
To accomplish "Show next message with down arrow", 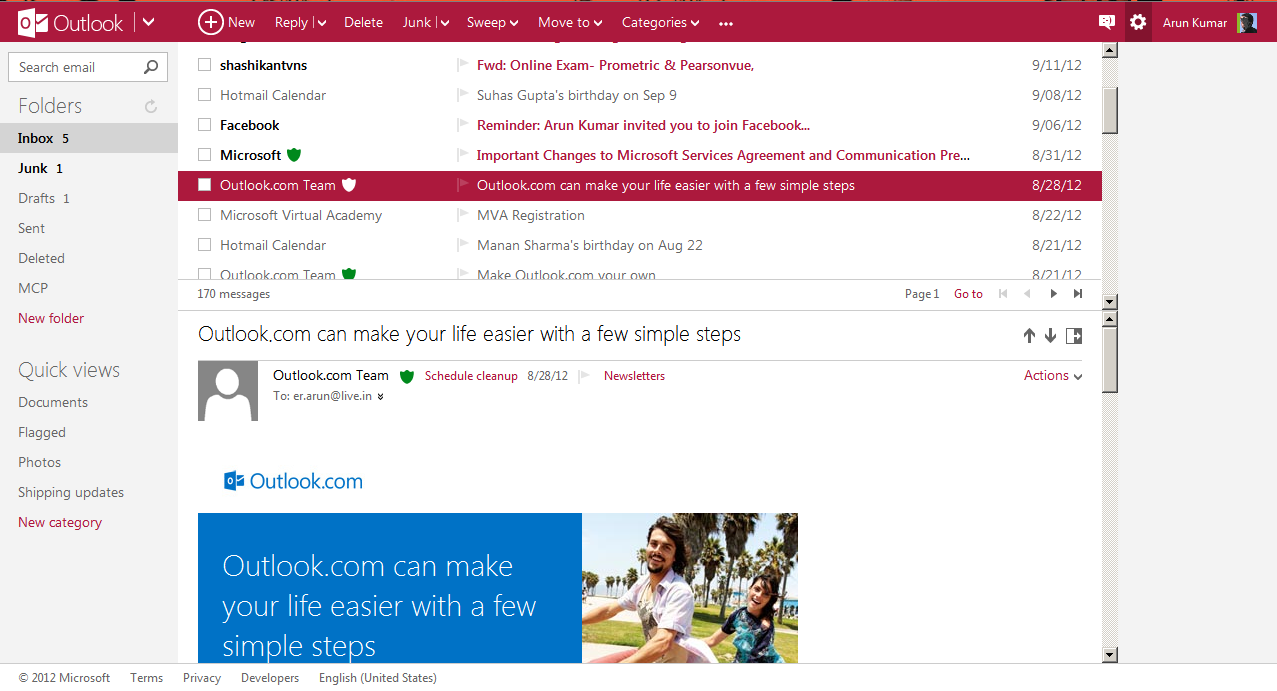I will 1050,336.
